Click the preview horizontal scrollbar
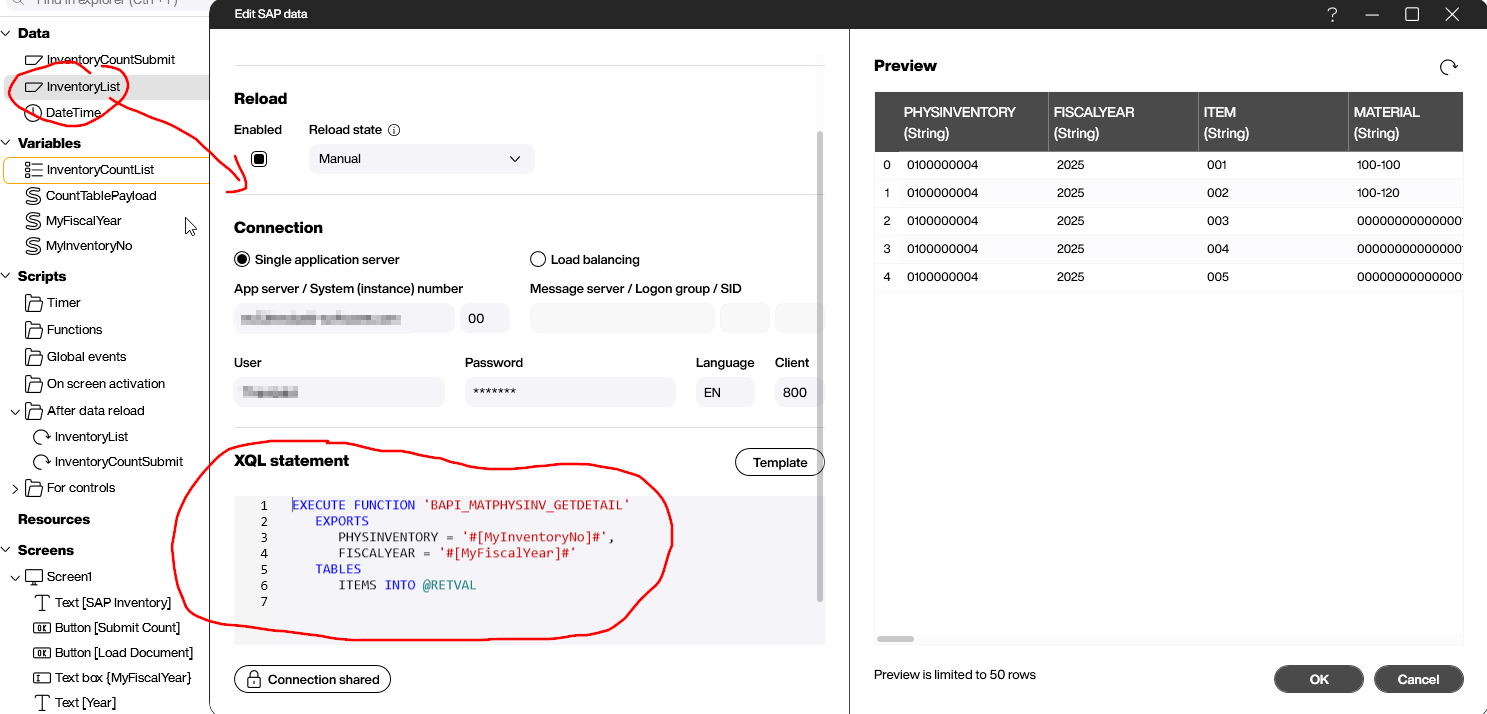The width and height of the screenshot is (1487, 714). pos(896,638)
